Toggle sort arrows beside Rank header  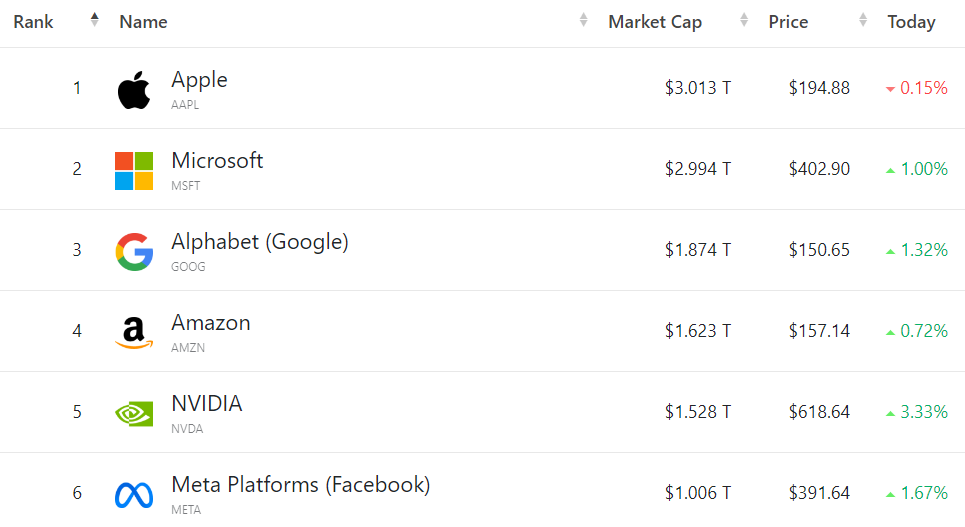coord(94,20)
